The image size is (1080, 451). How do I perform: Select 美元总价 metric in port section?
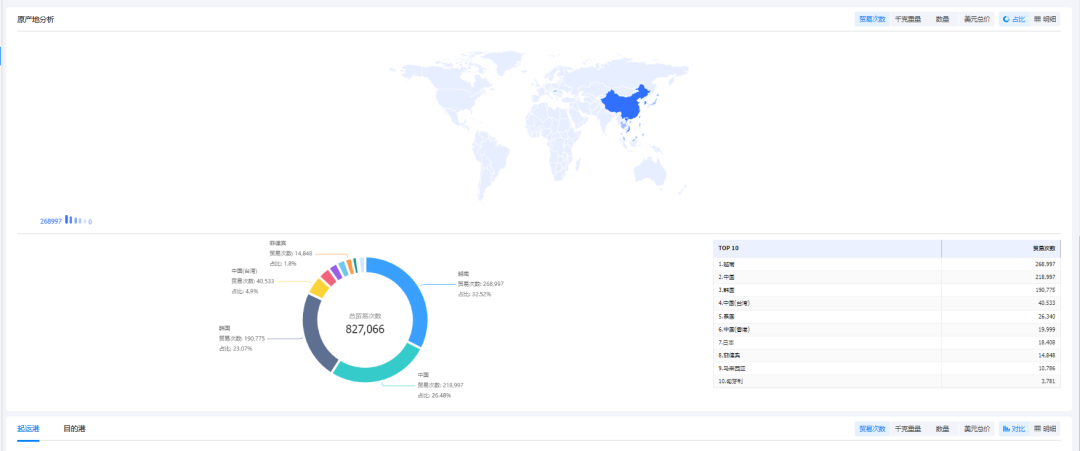(976, 429)
